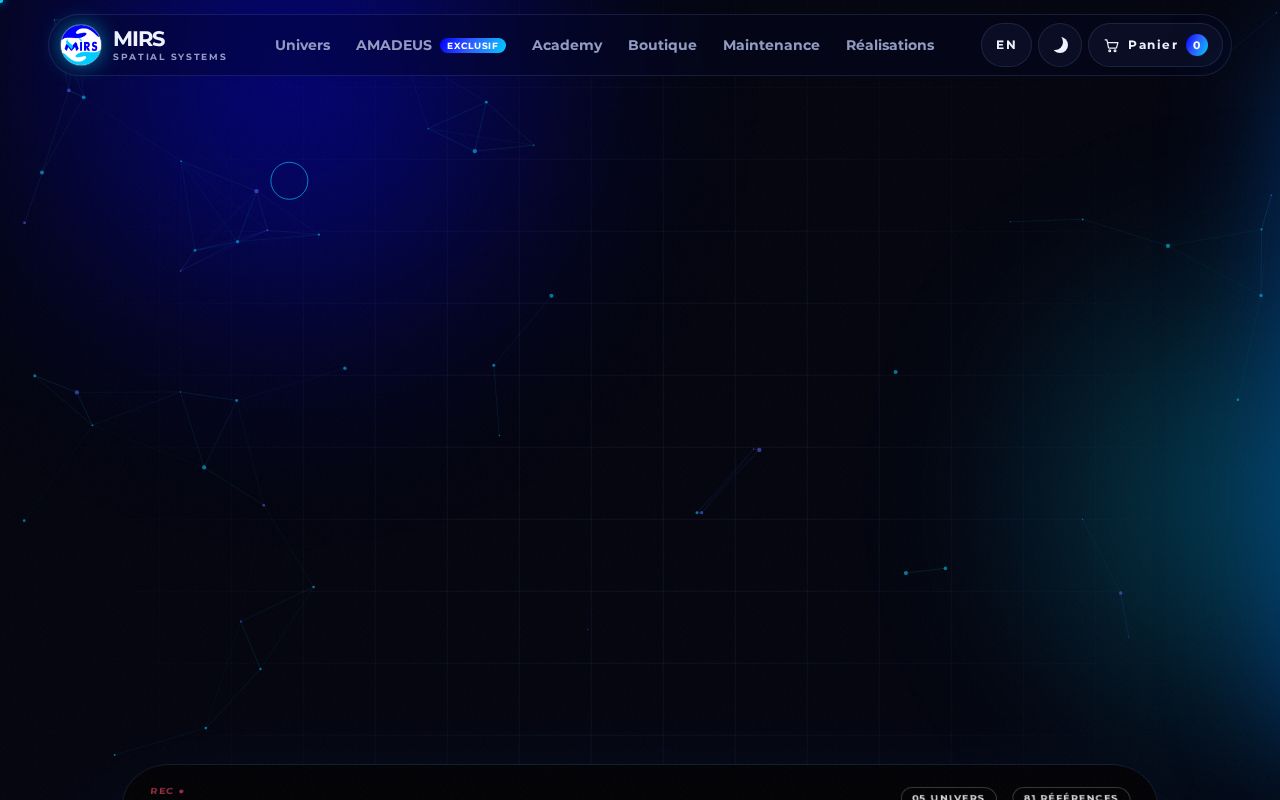Viewport: 1280px width, 800px height.
Task: Go to the Réalisations page
Action: click(890, 45)
